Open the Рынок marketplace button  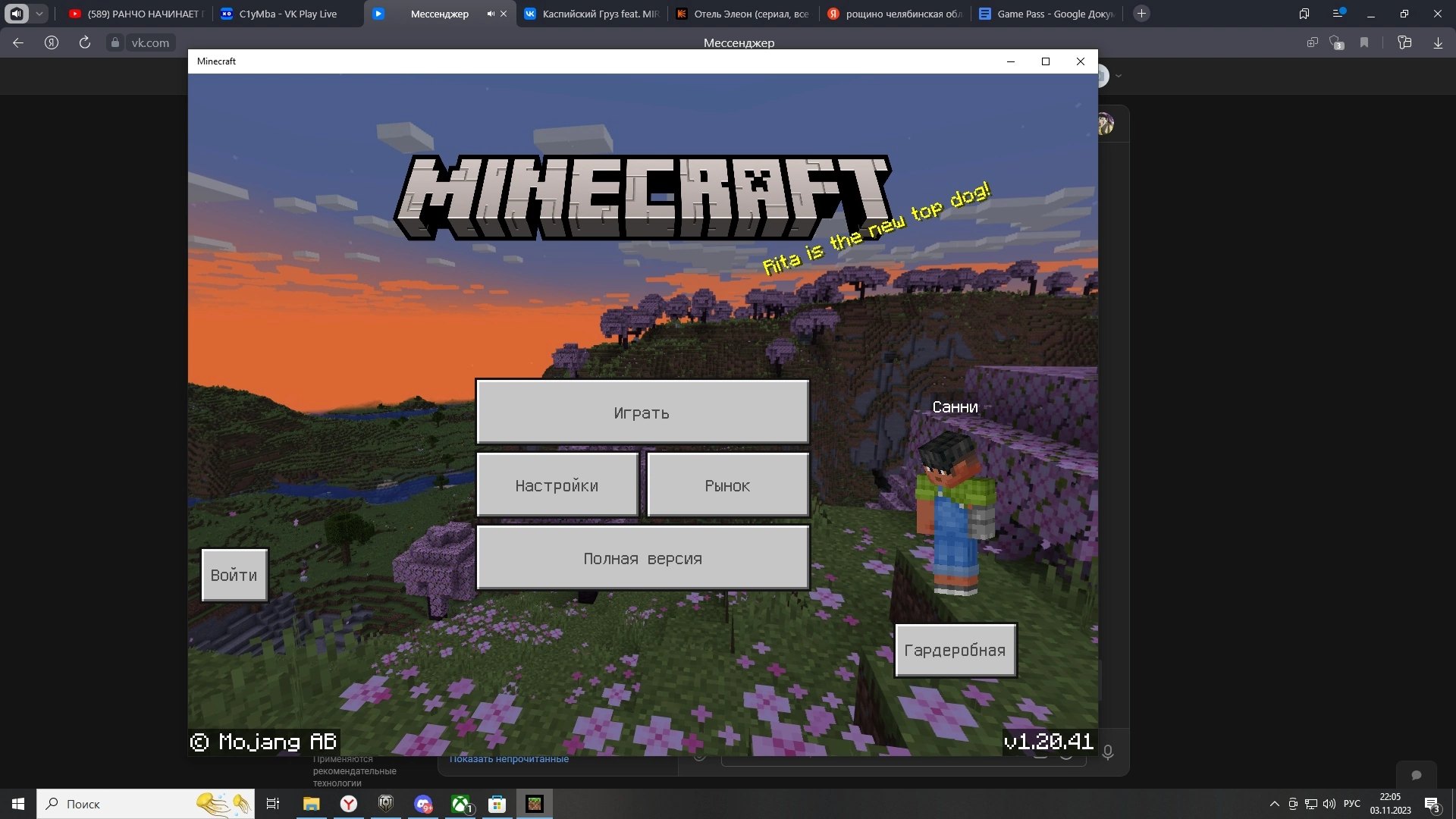click(x=727, y=485)
